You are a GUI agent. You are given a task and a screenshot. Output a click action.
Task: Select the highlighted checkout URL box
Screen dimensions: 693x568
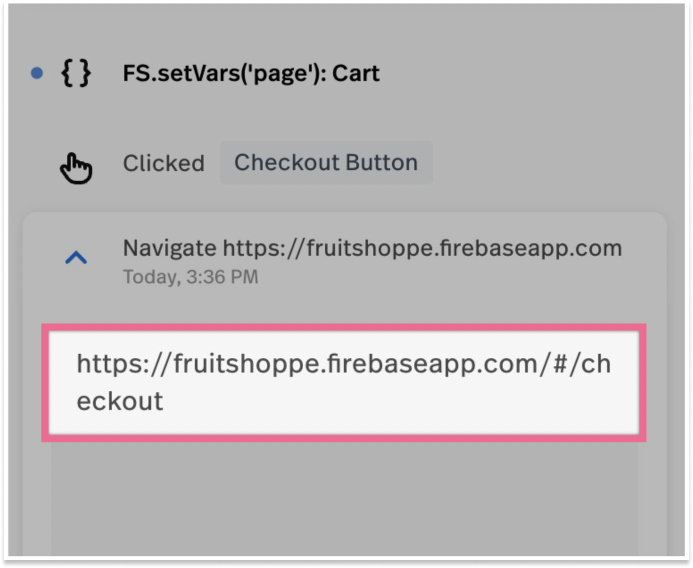(344, 382)
